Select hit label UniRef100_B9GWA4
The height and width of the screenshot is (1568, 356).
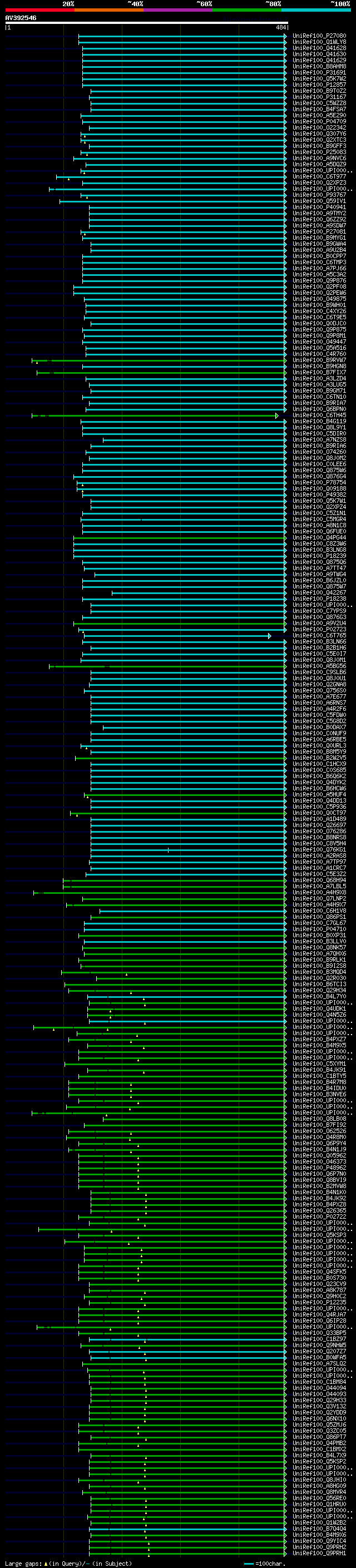pyautogui.click(x=319, y=244)
